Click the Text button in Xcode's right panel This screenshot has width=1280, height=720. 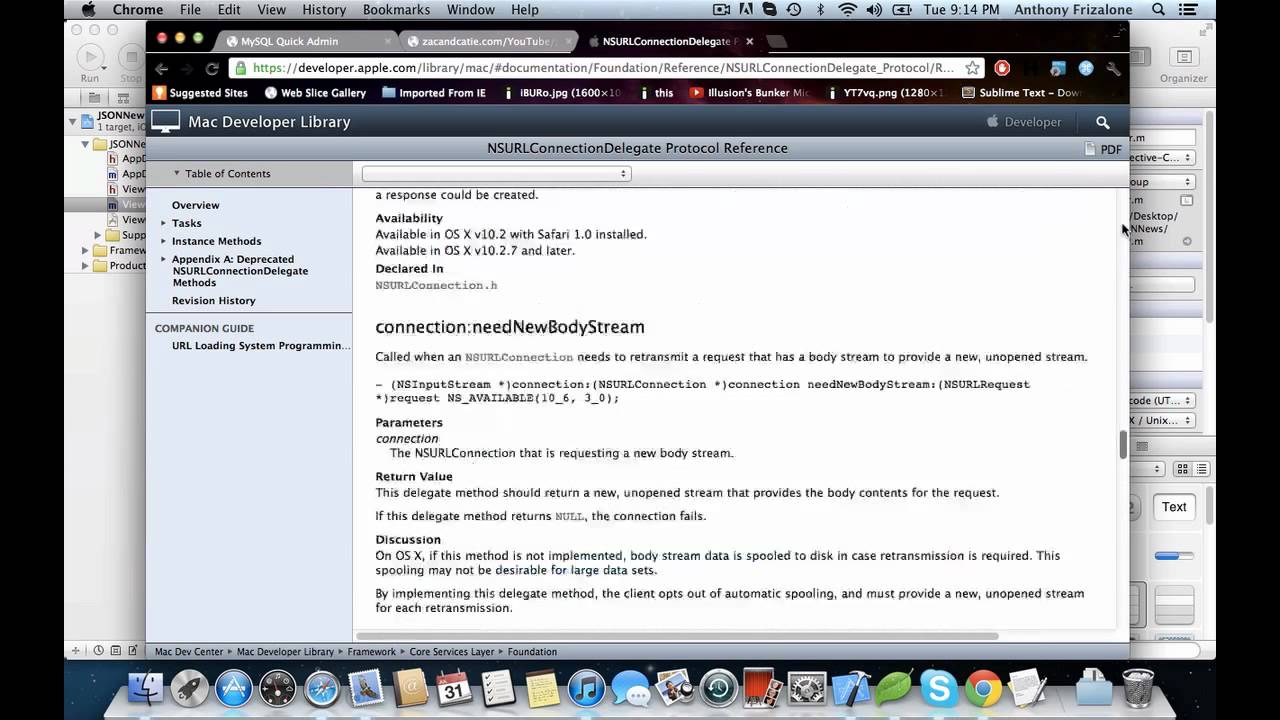[1174, 507]
